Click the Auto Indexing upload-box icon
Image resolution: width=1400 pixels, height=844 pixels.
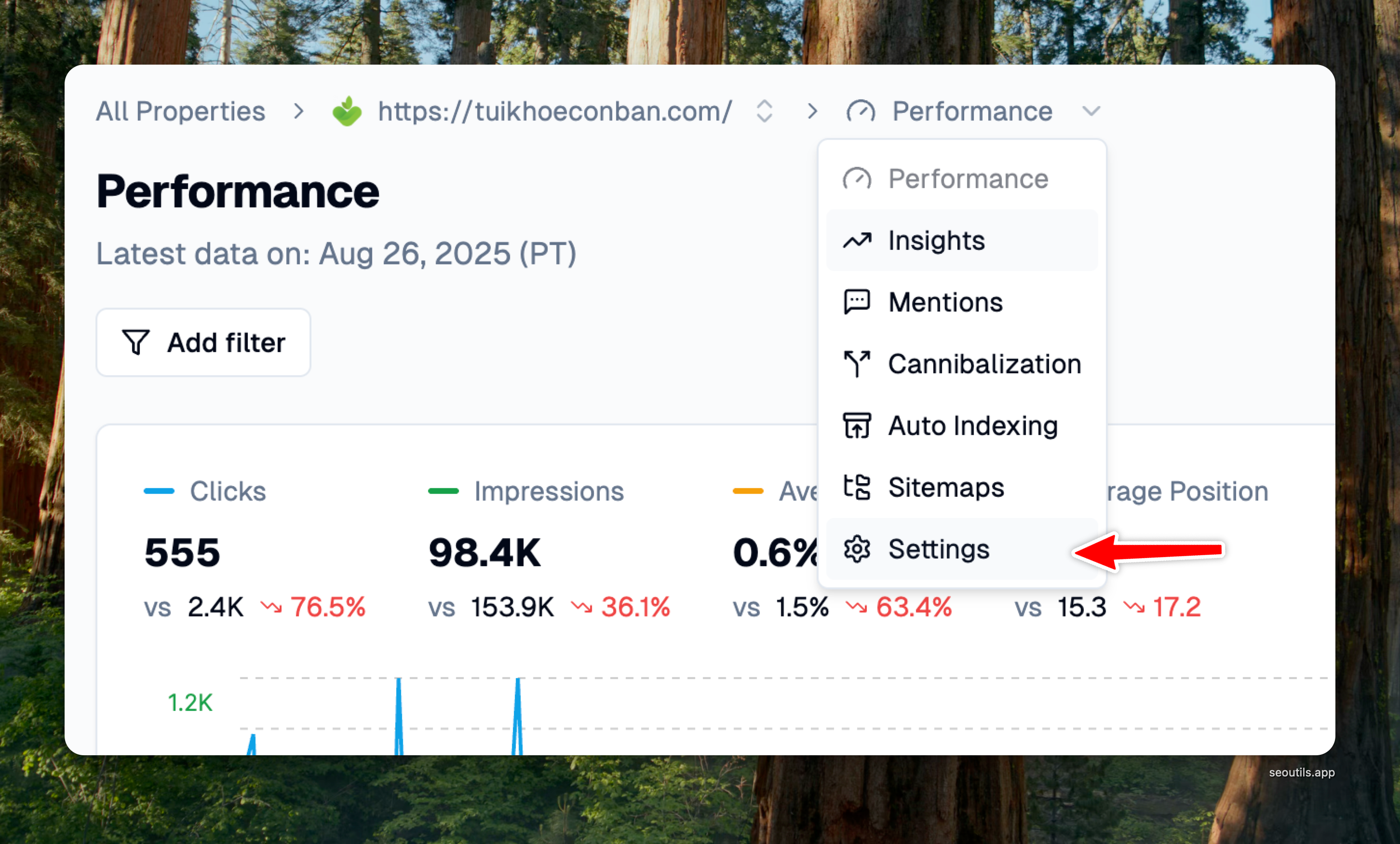857,426
